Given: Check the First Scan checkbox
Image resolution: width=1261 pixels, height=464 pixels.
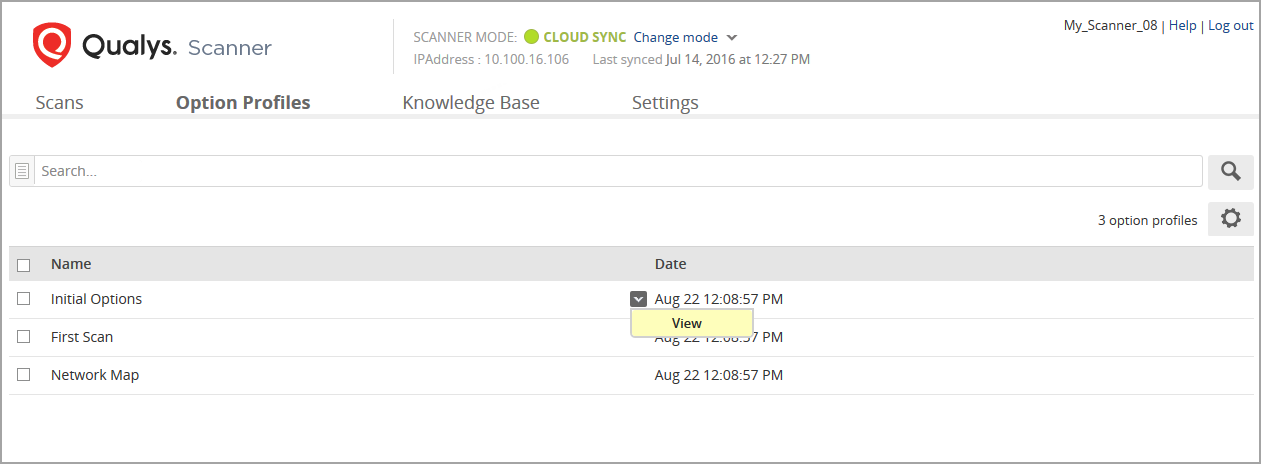Looking at the screenshot, I should click(x=24, y=337).
